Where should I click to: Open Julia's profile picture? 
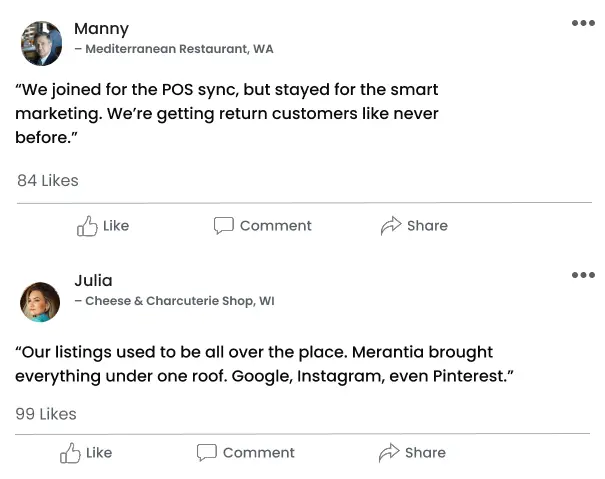point(41,301)
